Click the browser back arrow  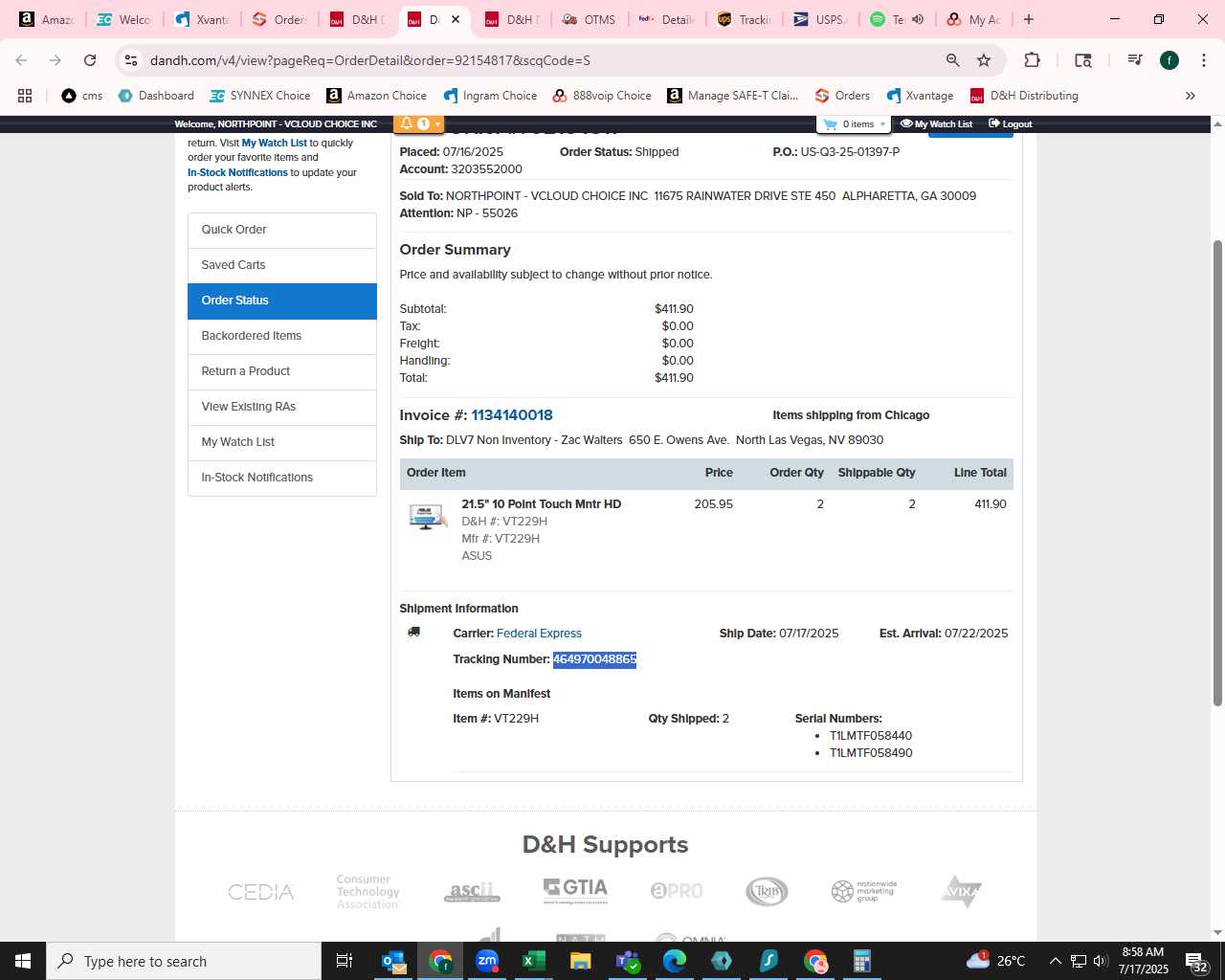pyautogui.click(x=21, y=60)
